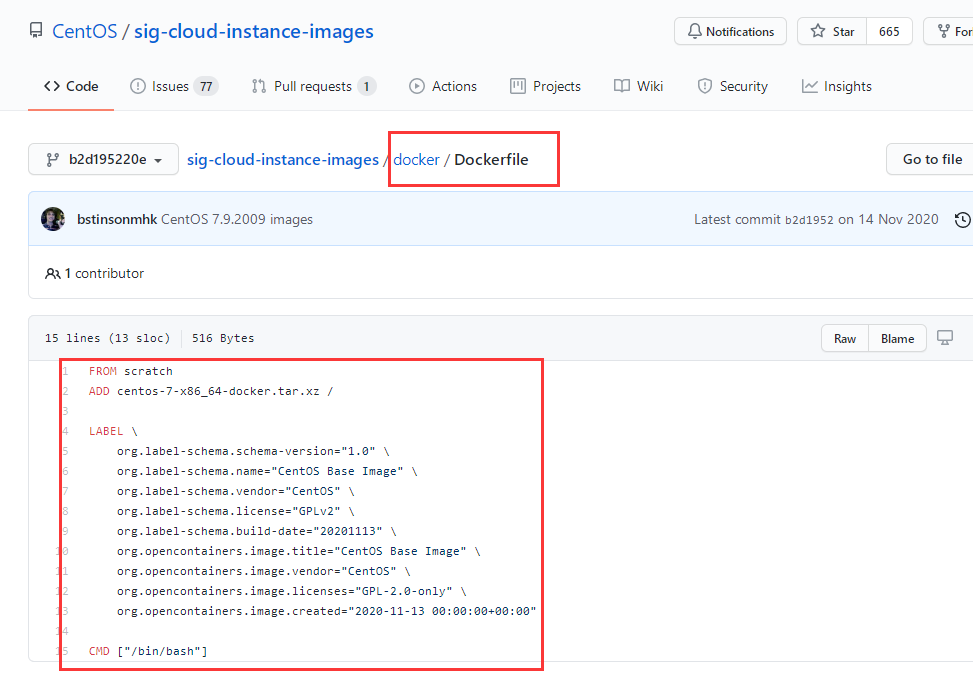
Task: Open file in desktop monitor icon
Action: [945, 338]
